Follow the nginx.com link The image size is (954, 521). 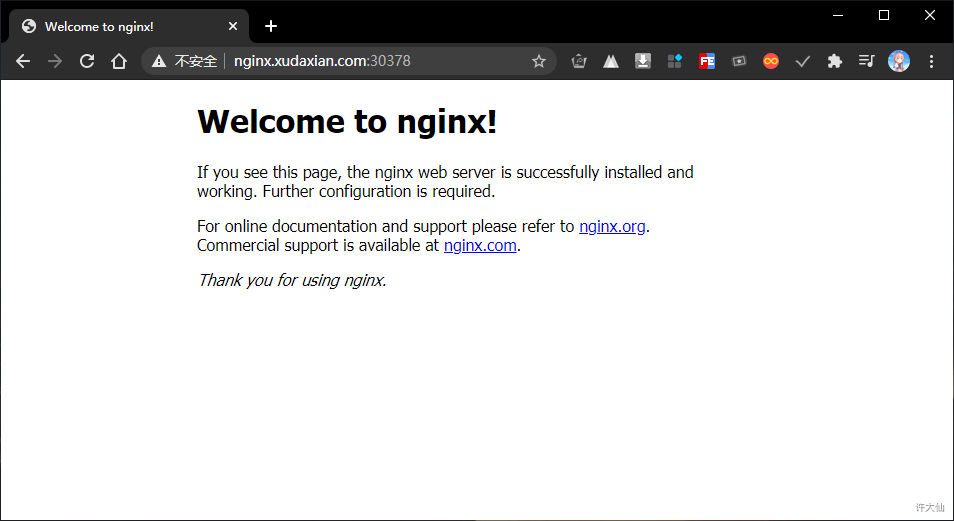tap(480, 245)
